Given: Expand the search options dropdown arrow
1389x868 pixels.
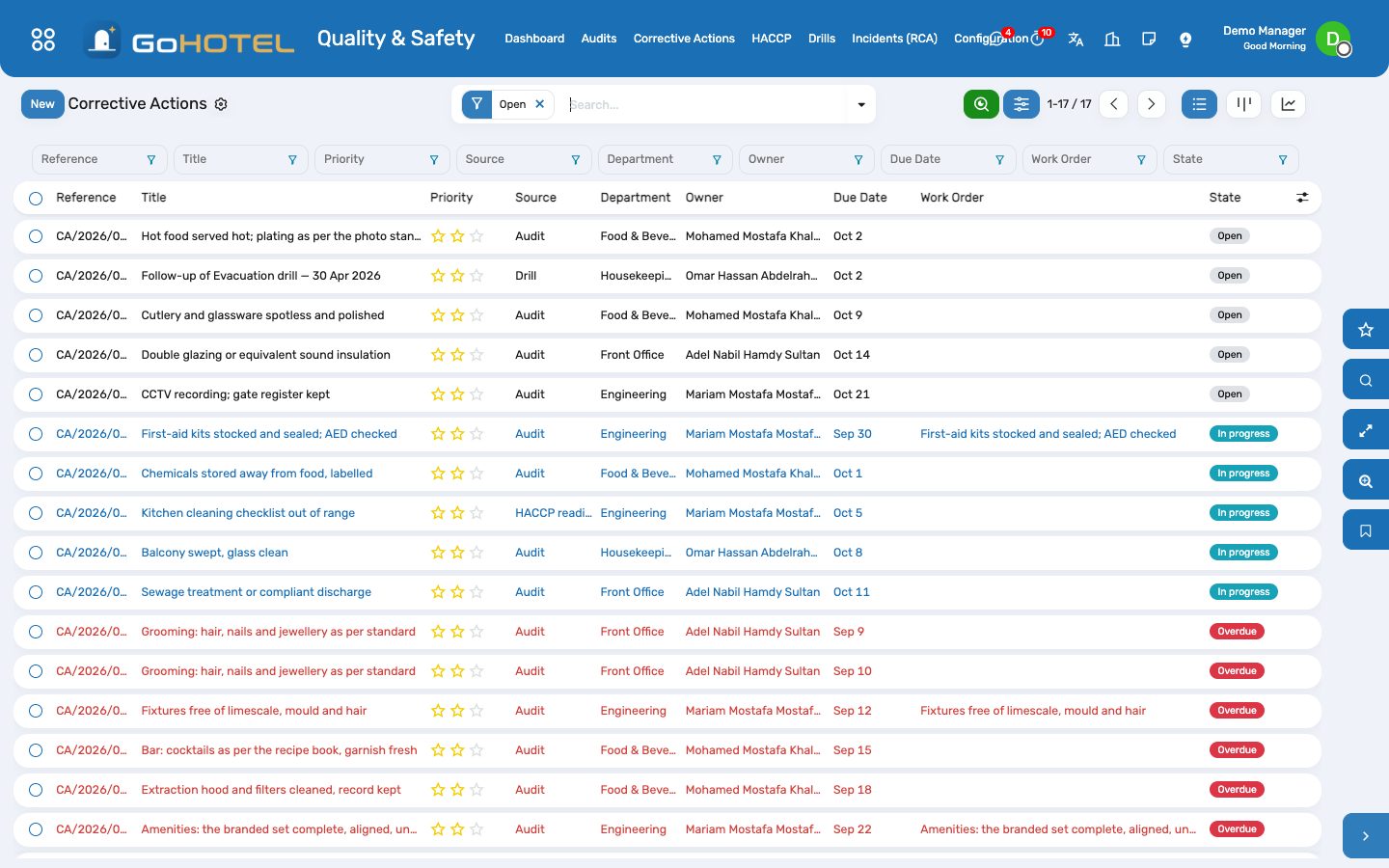Looking at the screenshot, I should [x=861, y=104].
